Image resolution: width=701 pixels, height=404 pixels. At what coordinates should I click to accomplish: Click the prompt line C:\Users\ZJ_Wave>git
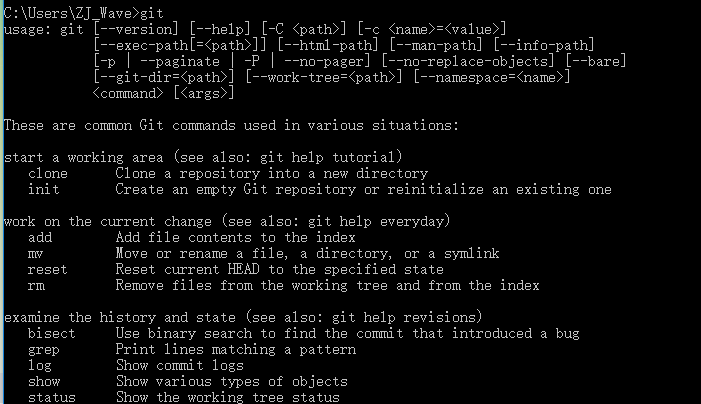click(83, 13)
